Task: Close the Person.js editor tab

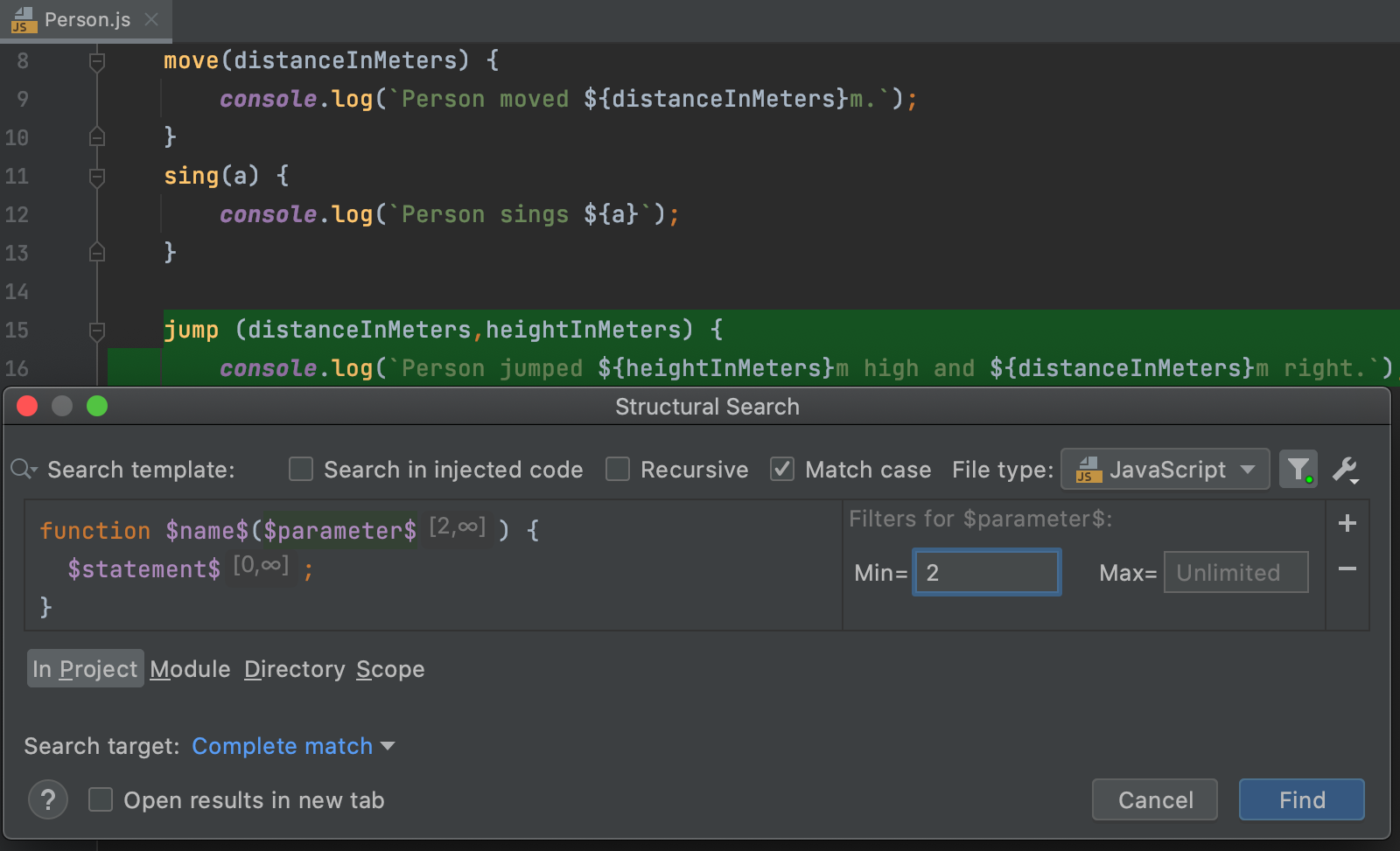Action: pyautogui.click(x=151, y=19)
